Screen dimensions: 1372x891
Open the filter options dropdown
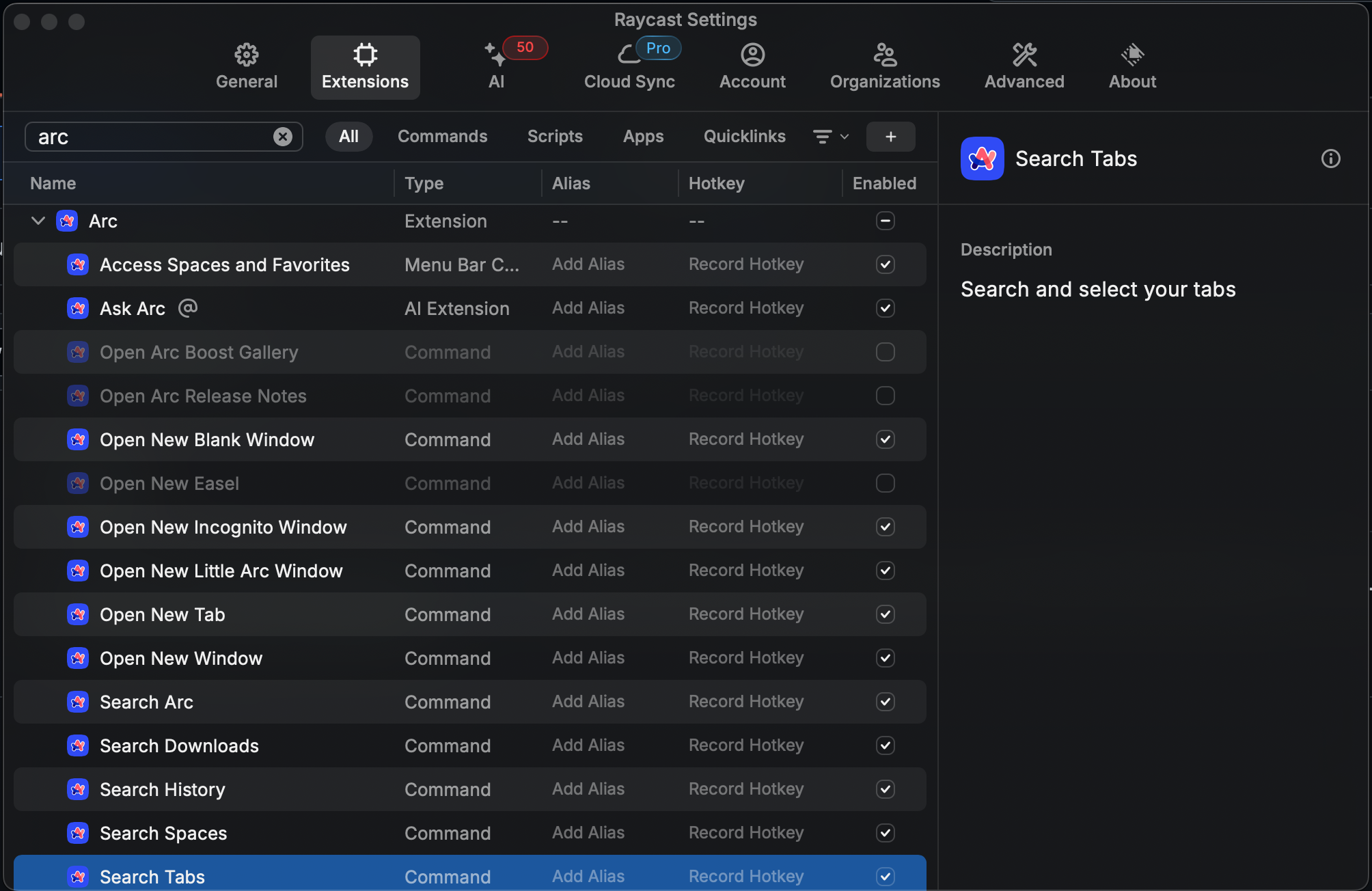point(831,137)
